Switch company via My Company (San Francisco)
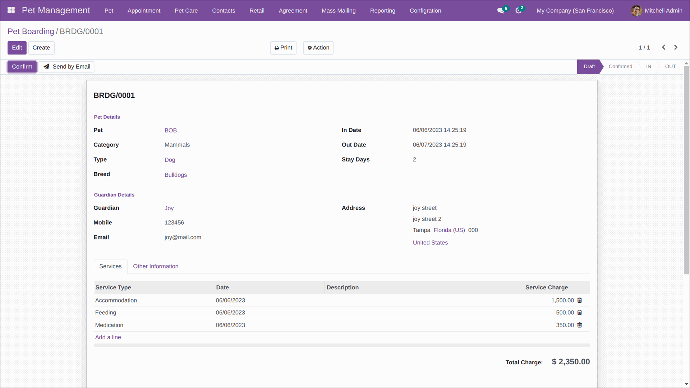690x388 pixels. coord(575,11)
